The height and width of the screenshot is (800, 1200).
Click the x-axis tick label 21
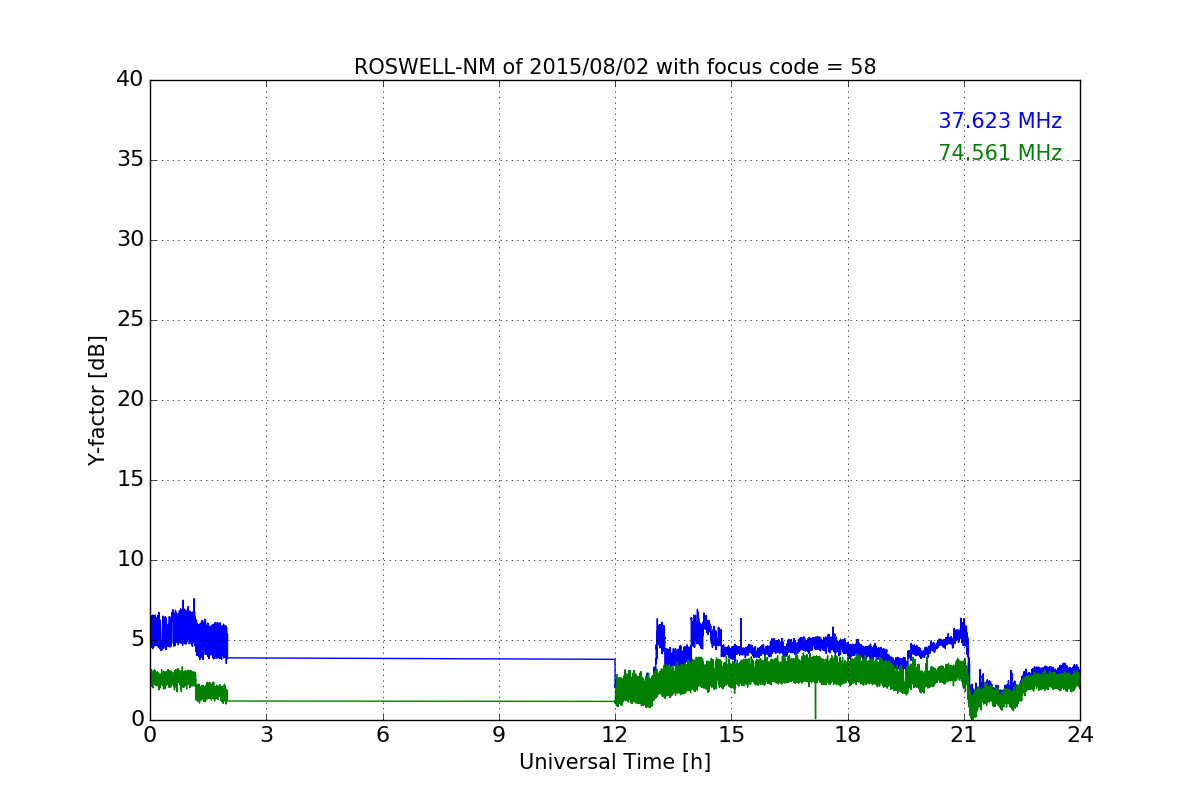tap(964, 735)
